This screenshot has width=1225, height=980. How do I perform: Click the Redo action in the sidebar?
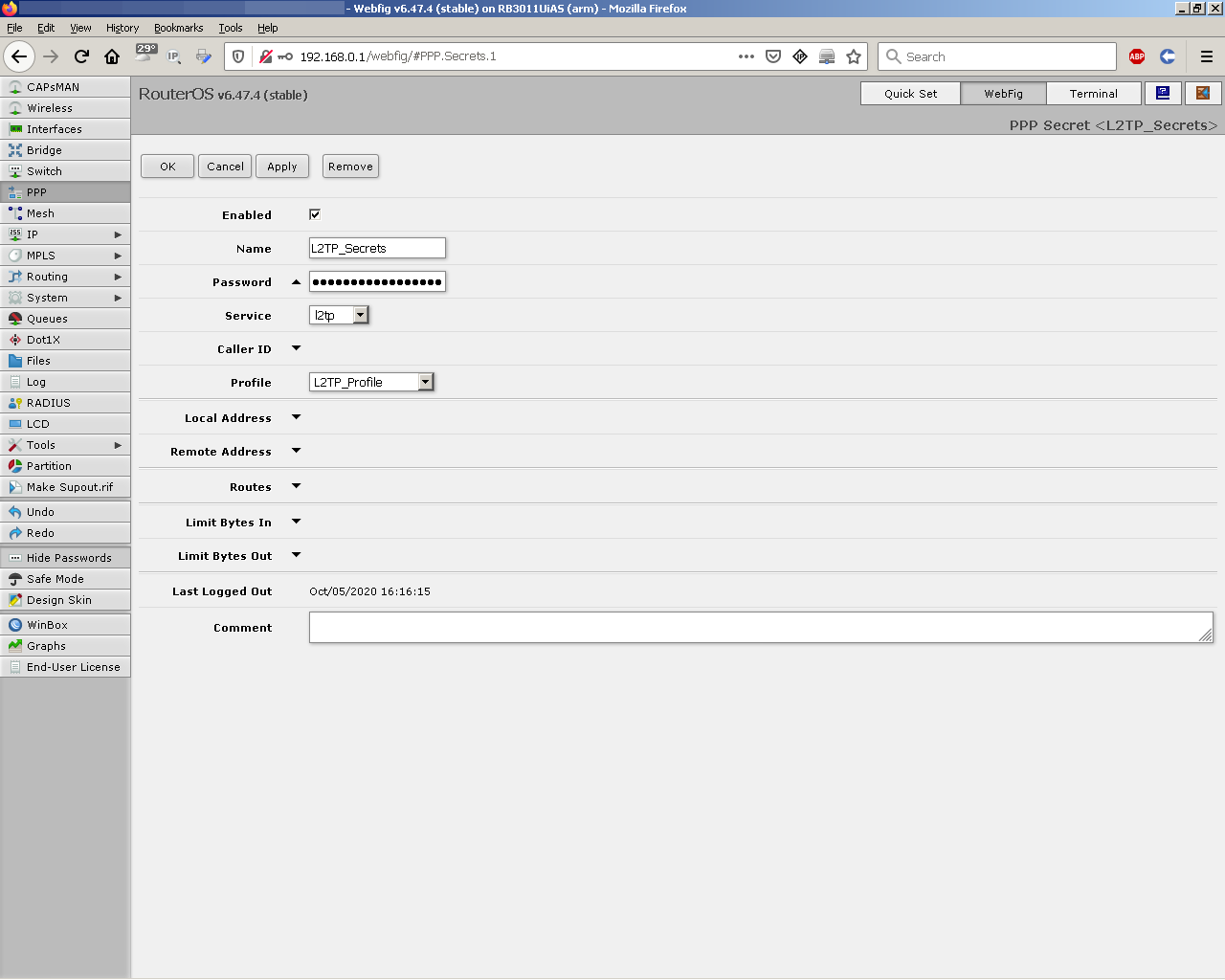pos(65,533)
